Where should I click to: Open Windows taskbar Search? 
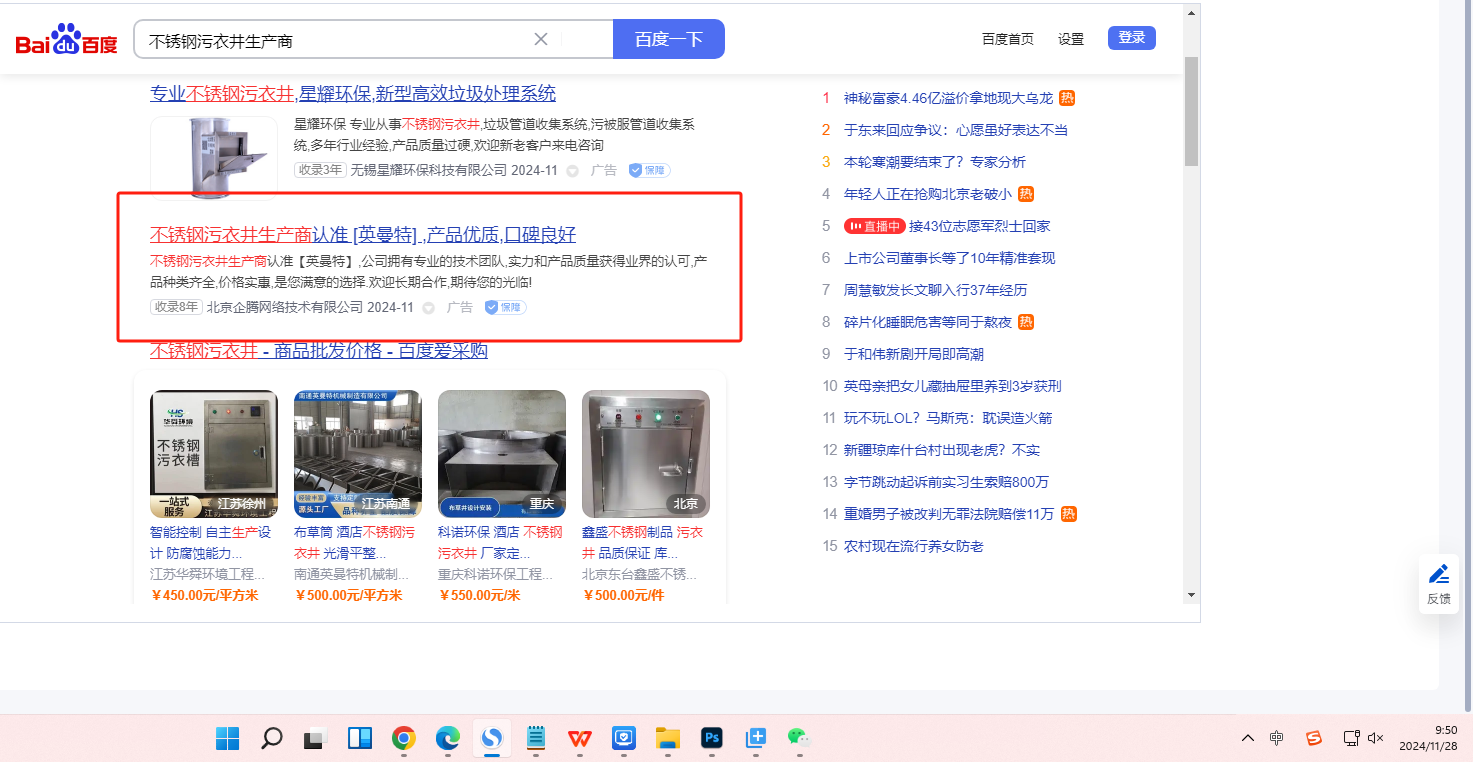click(x=271, y=739)
